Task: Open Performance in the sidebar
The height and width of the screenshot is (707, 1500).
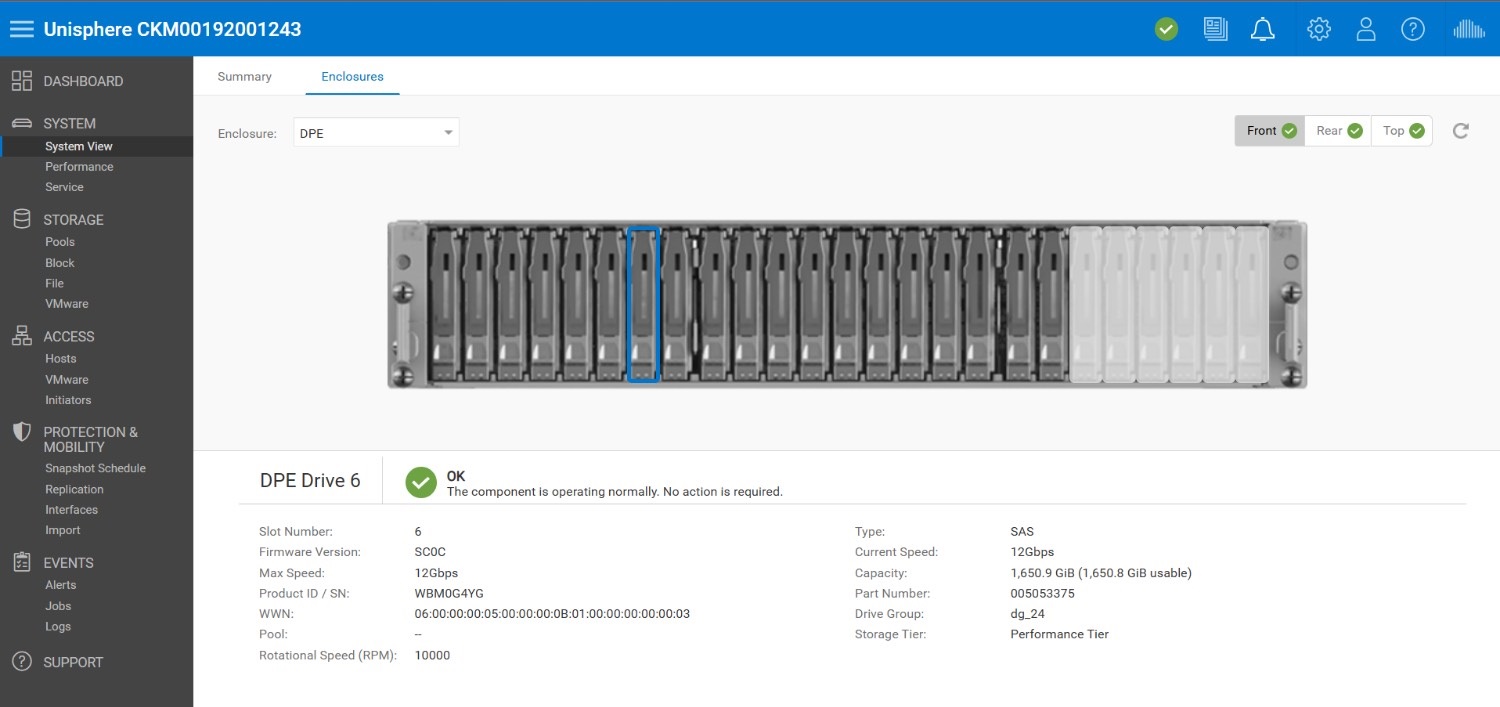Action: coord(79,167)
